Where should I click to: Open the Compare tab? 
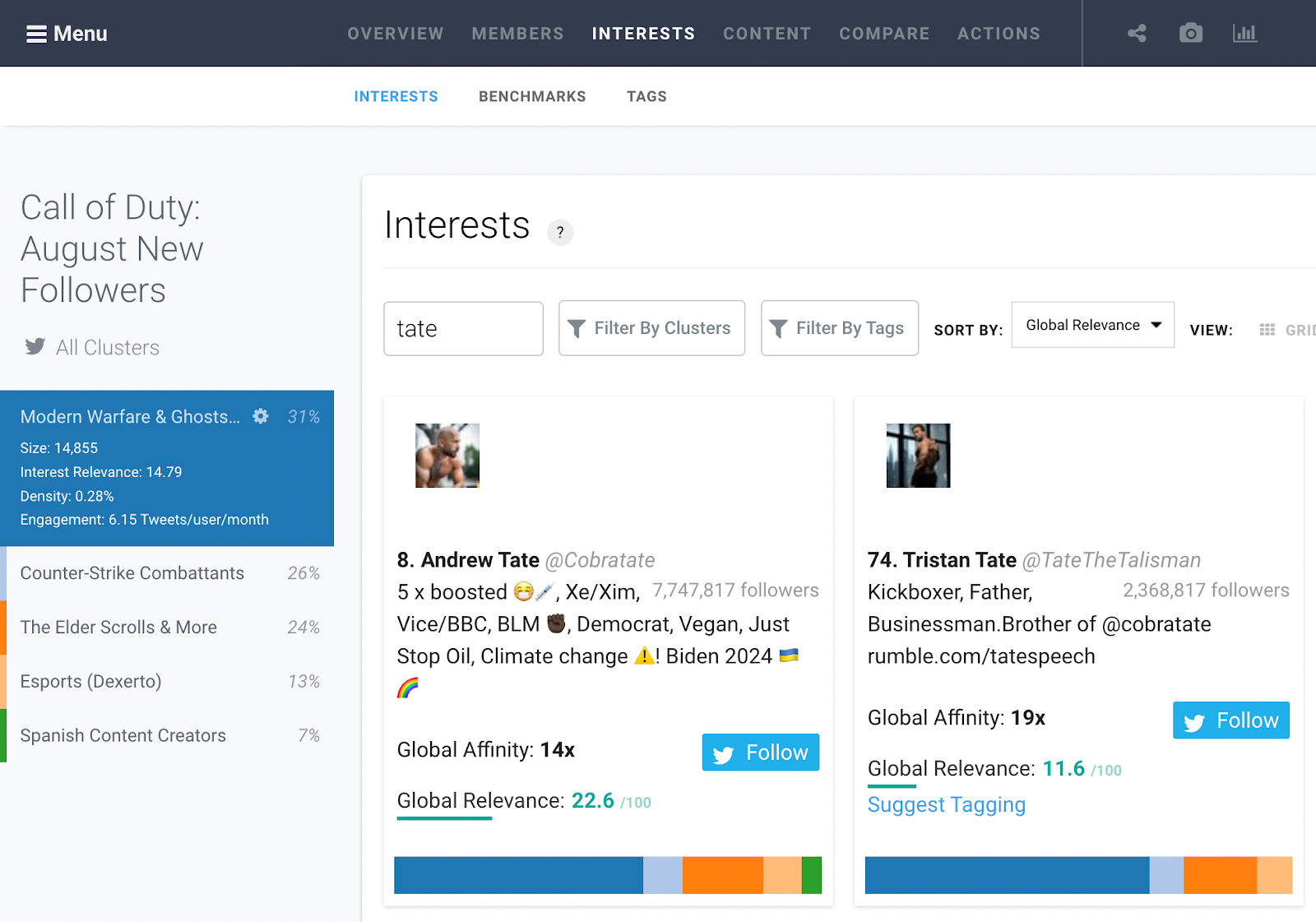click(884, 34)
